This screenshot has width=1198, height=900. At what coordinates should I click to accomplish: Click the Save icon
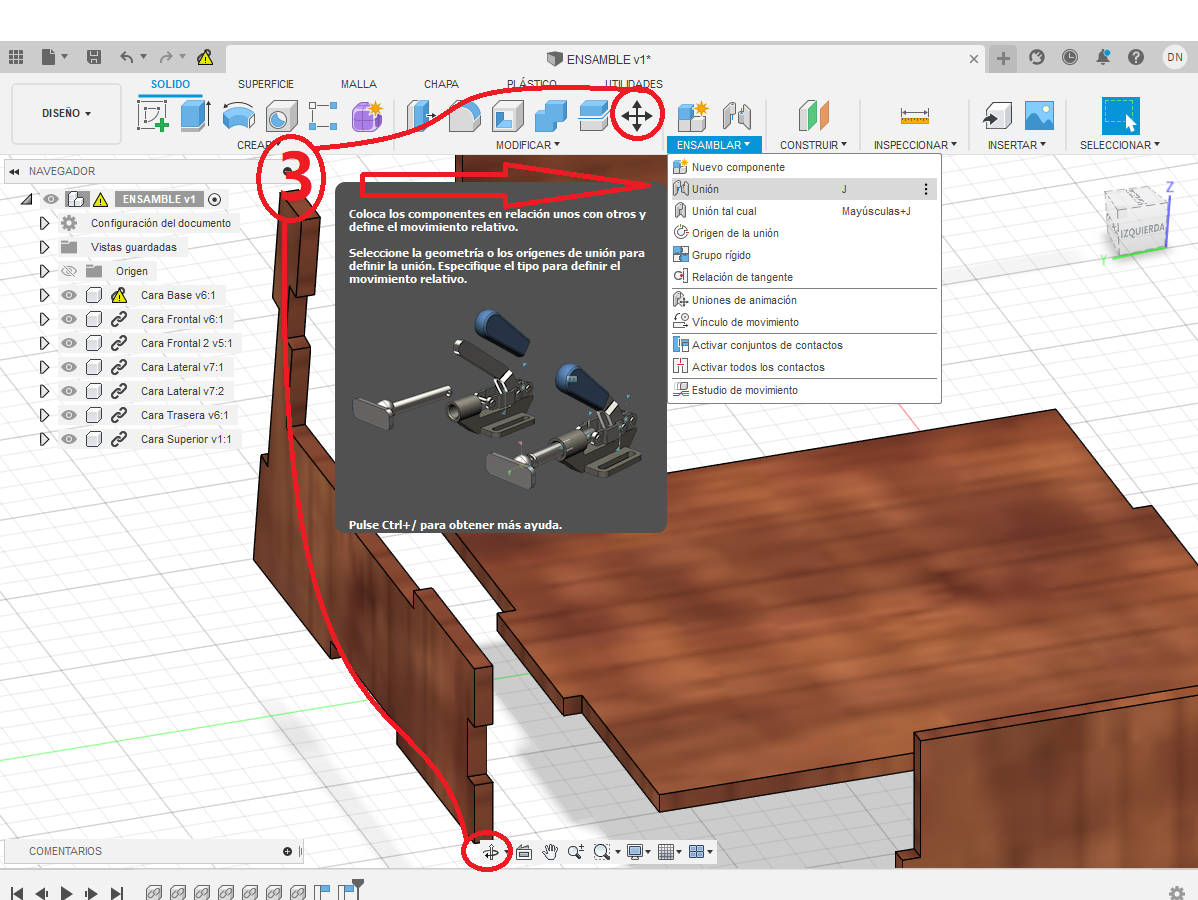(94, 57)
